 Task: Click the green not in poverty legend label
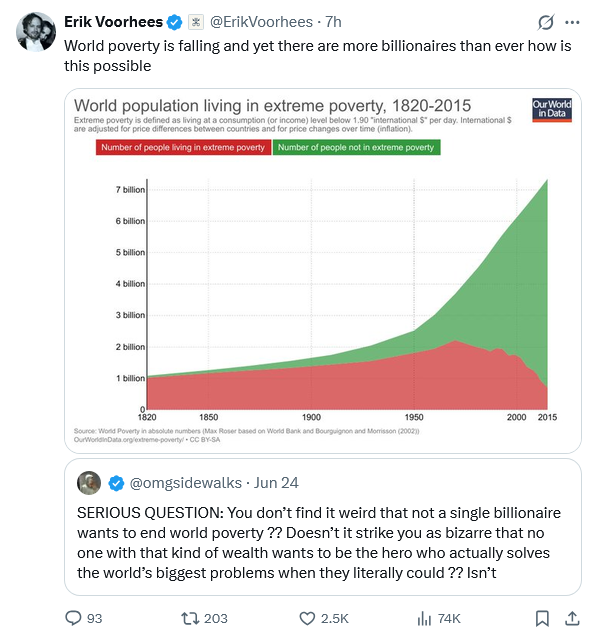click(x=356, y=147)
